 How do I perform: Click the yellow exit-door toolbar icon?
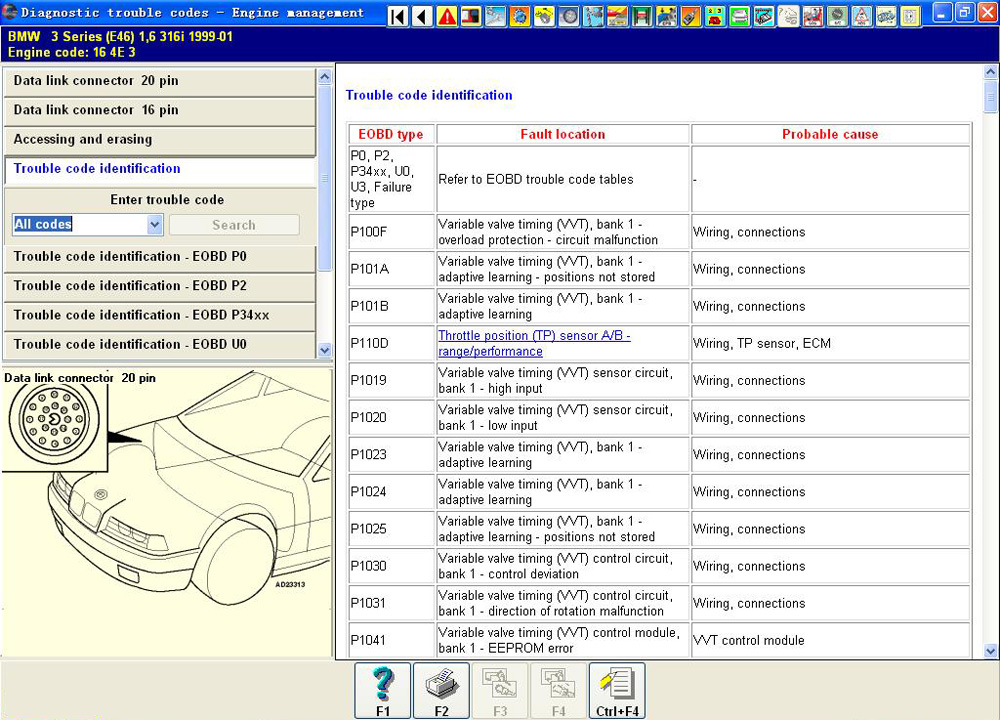pos(911,16)
